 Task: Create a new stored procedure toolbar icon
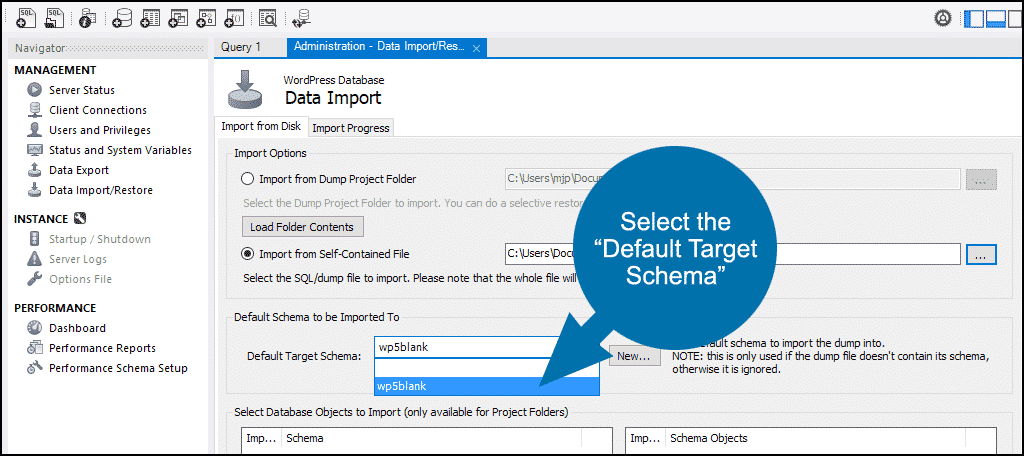pos(206,18)
